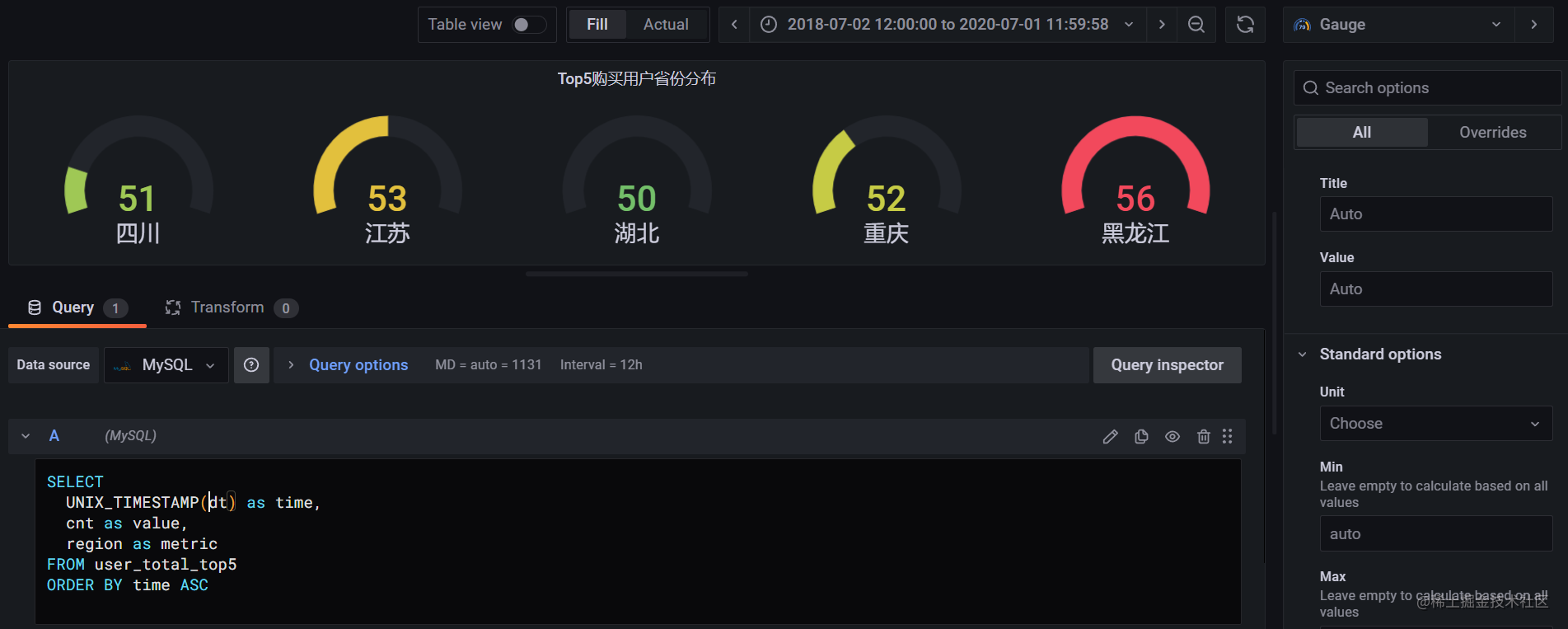Refresh the dashboard panel
This screenshot has width=1568, height=629.
[x=1245, y=25]
